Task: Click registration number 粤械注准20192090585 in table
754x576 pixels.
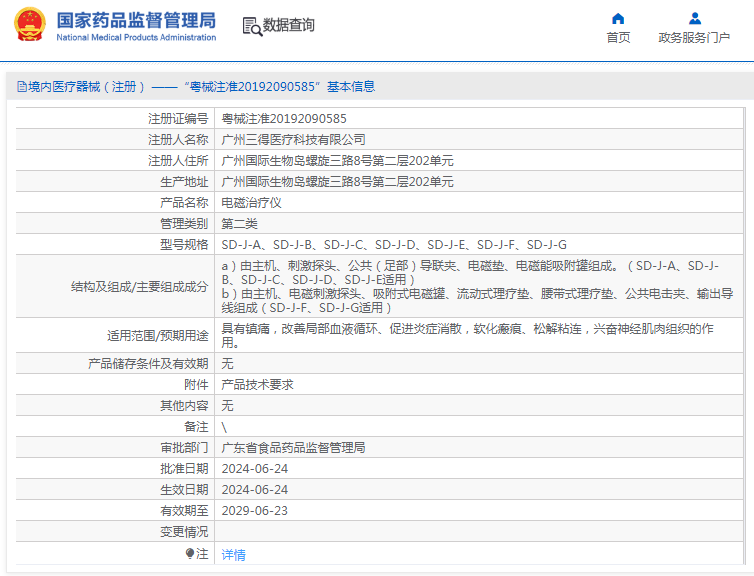Action: pos(284,119)
